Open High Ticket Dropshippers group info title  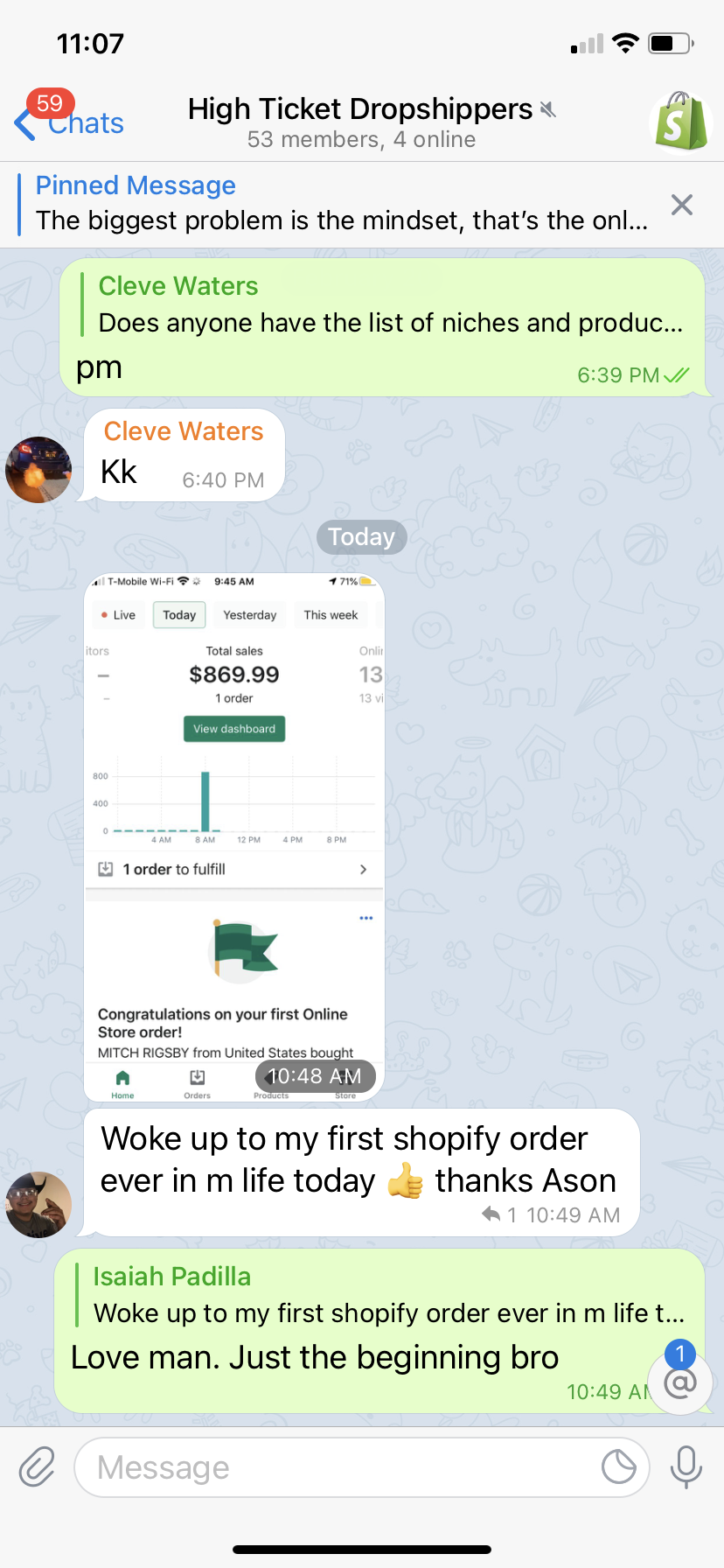[x=360, y=108]
